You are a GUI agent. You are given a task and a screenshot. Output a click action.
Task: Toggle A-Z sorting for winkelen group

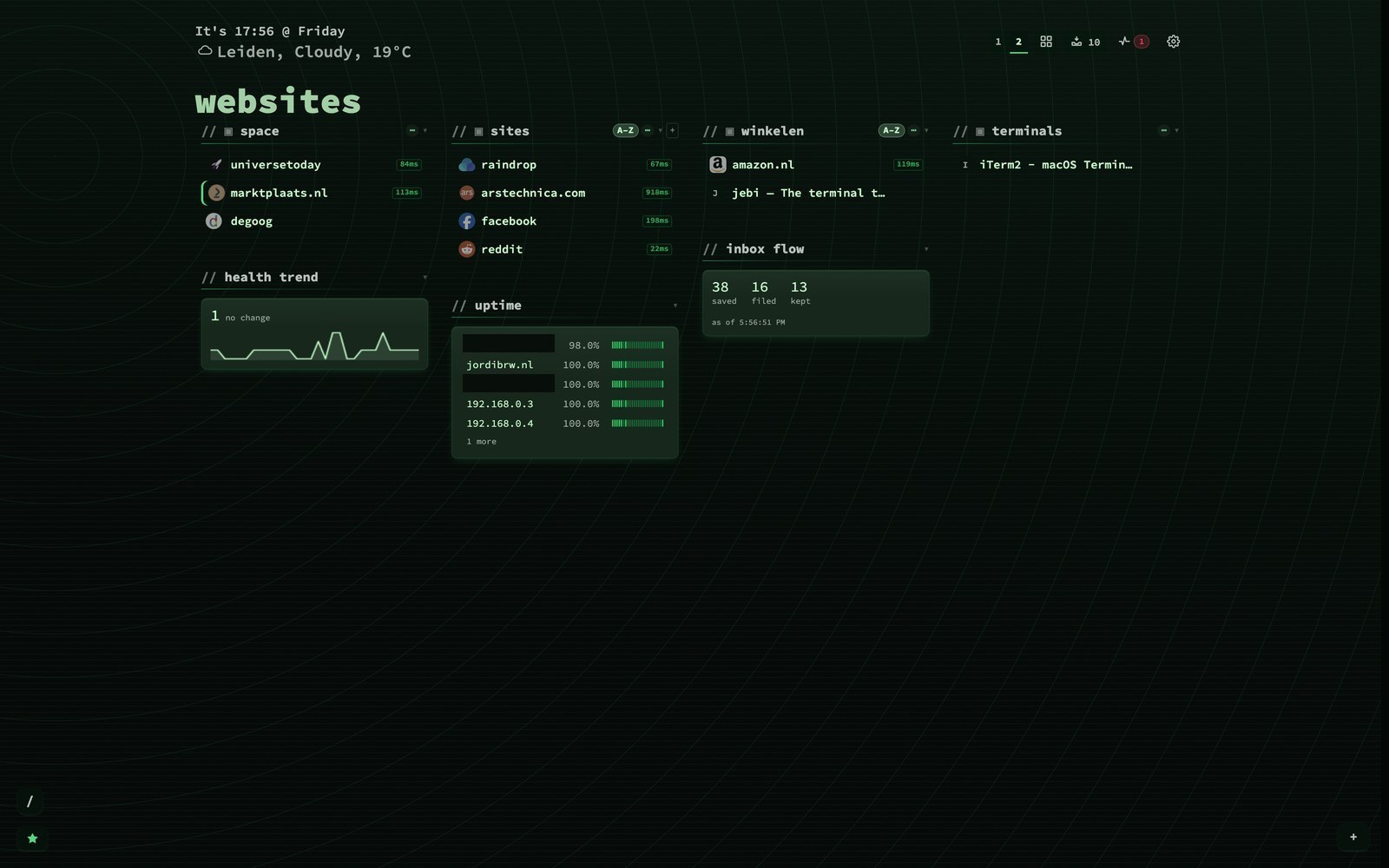pyautogui.click(x=892, y=130)
